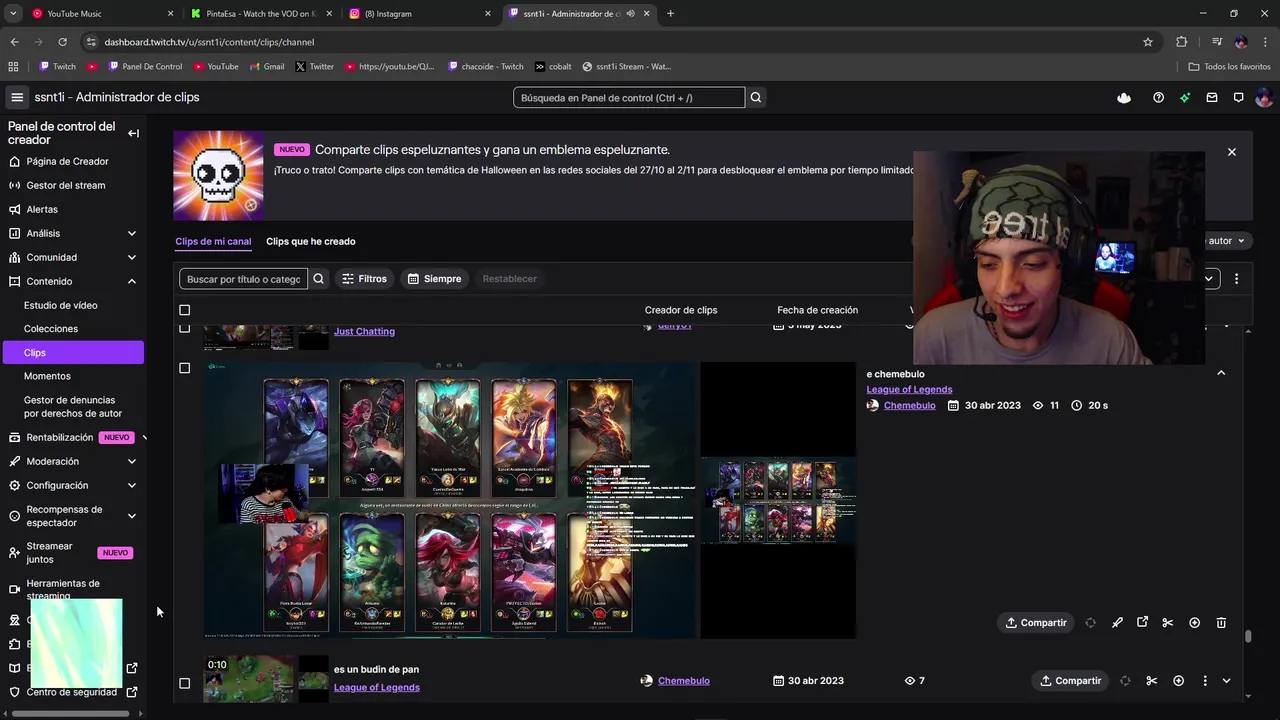Share the expanded chemebulo clip with Compartir
1280x720 pixels.
pos(1036,623)
